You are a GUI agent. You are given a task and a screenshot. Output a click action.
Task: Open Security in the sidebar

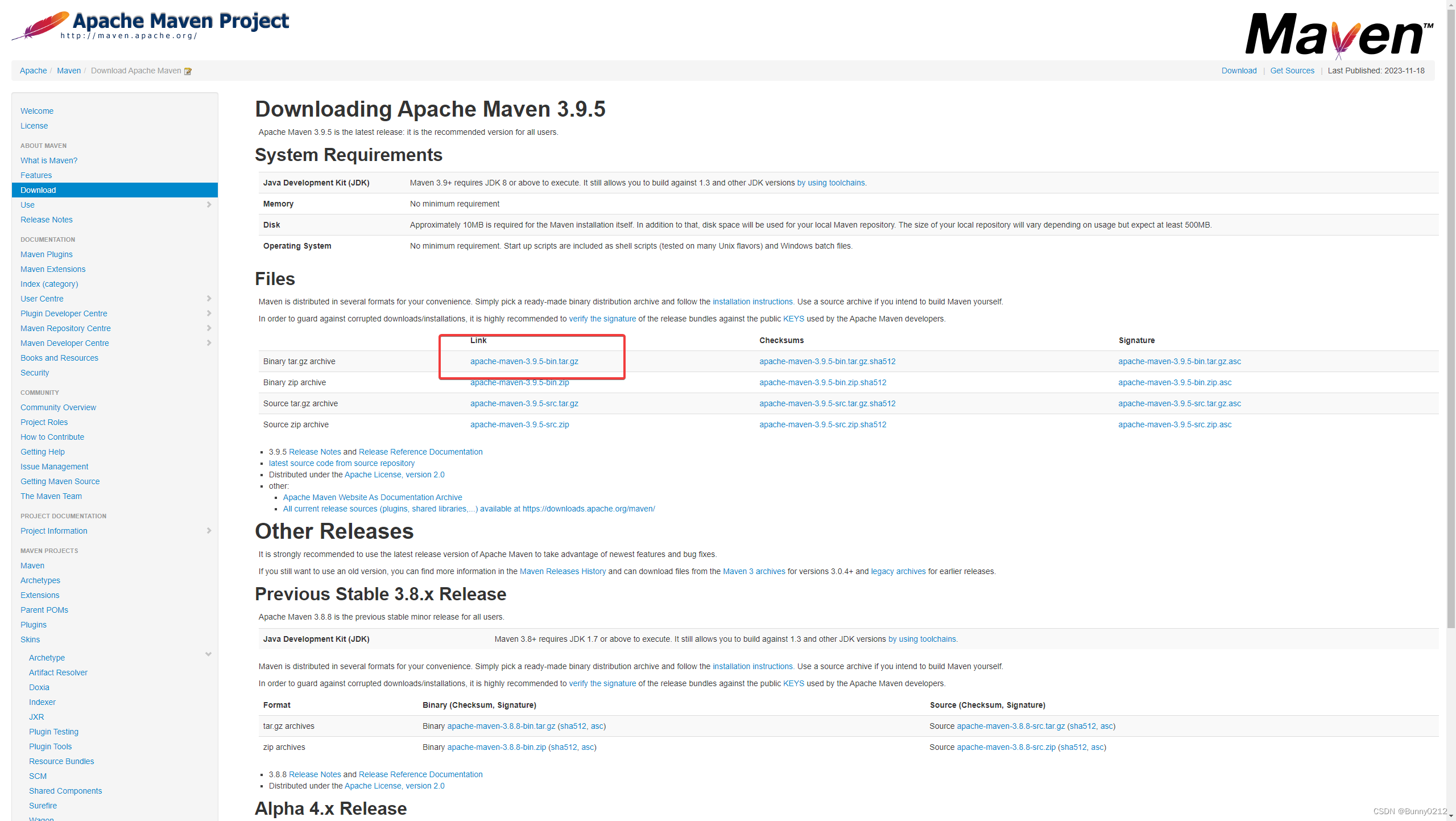(35, 373)
